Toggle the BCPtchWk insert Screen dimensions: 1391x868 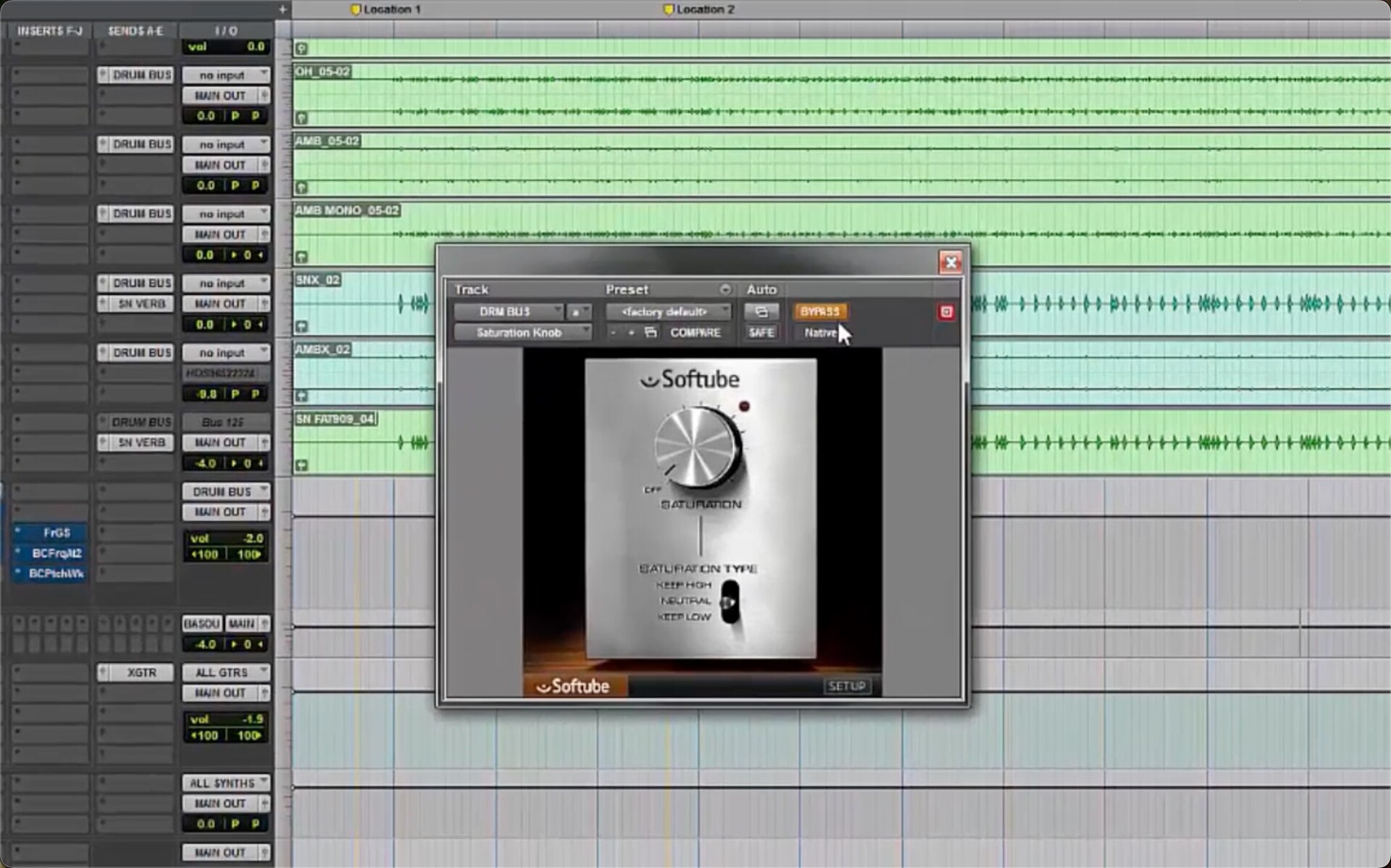[x=51, y=573]
